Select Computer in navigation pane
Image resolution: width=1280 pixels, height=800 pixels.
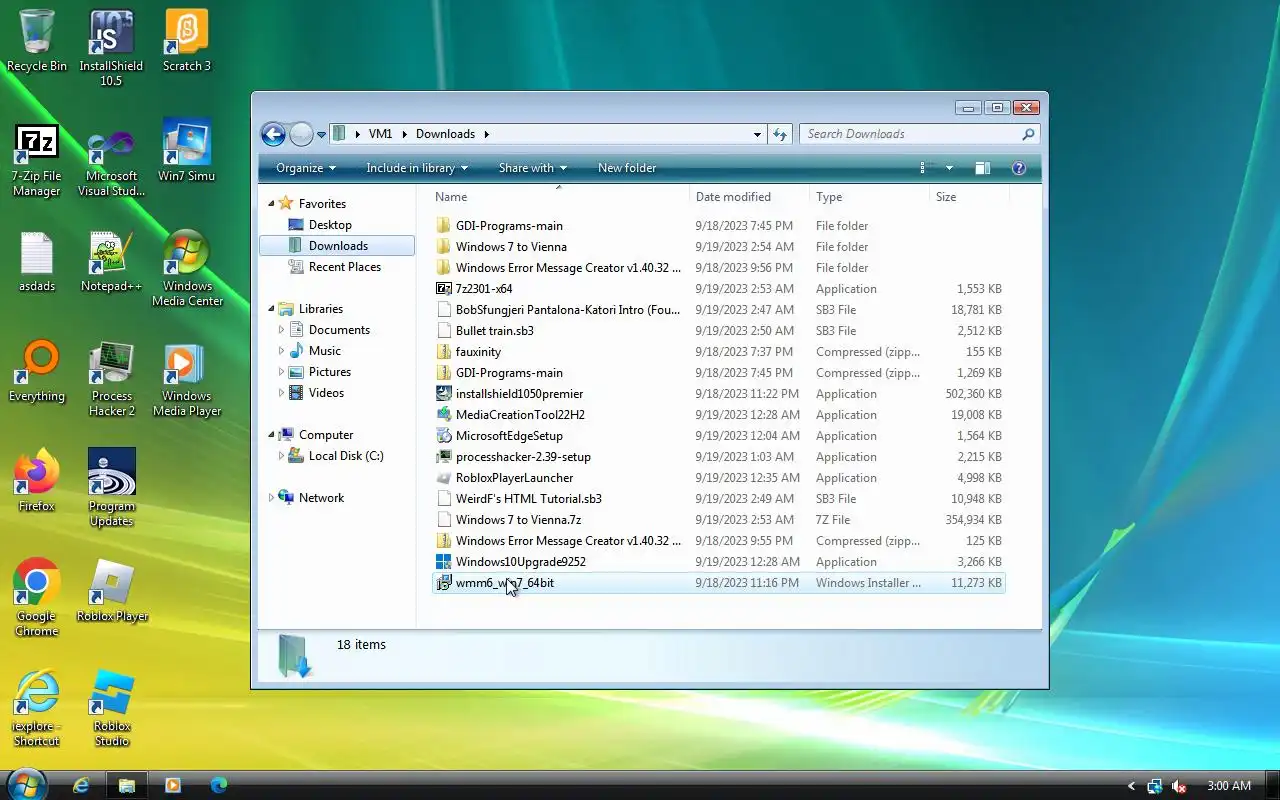click(326, 435)
